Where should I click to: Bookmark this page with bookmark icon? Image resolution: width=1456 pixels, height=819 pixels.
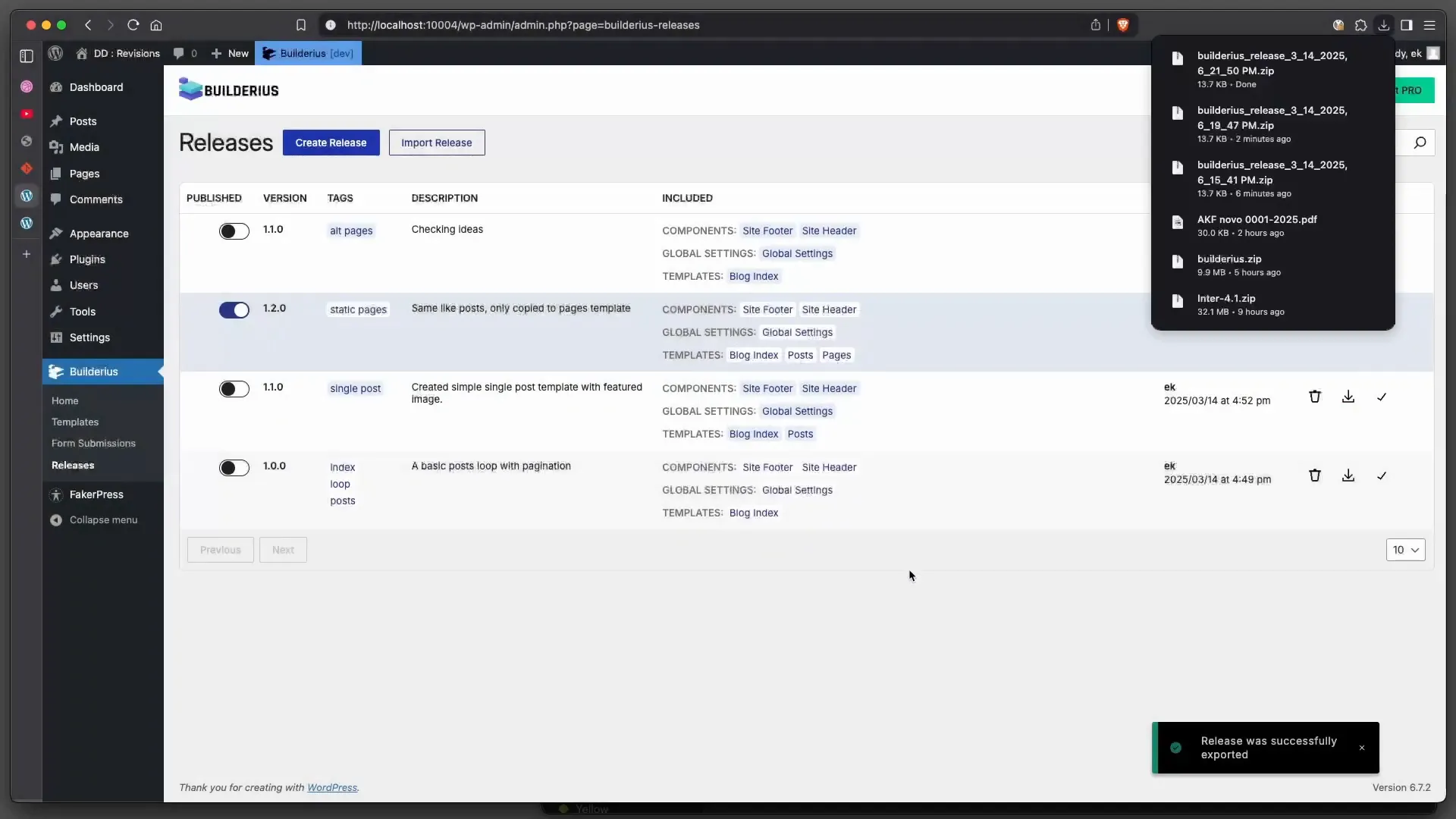300,25
